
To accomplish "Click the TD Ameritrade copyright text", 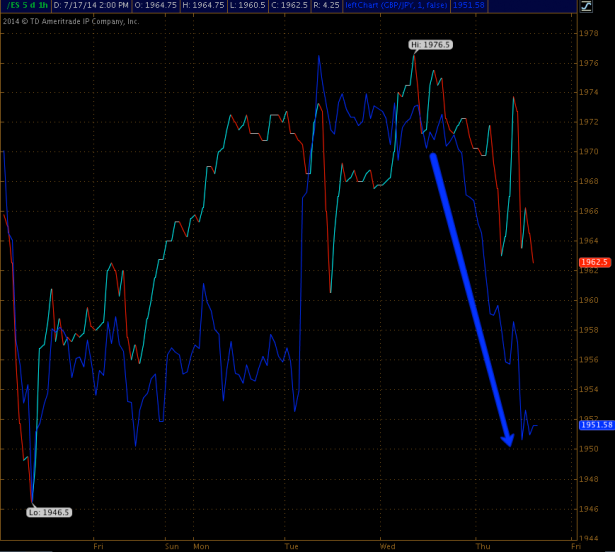I will click(x=70, y=21).
